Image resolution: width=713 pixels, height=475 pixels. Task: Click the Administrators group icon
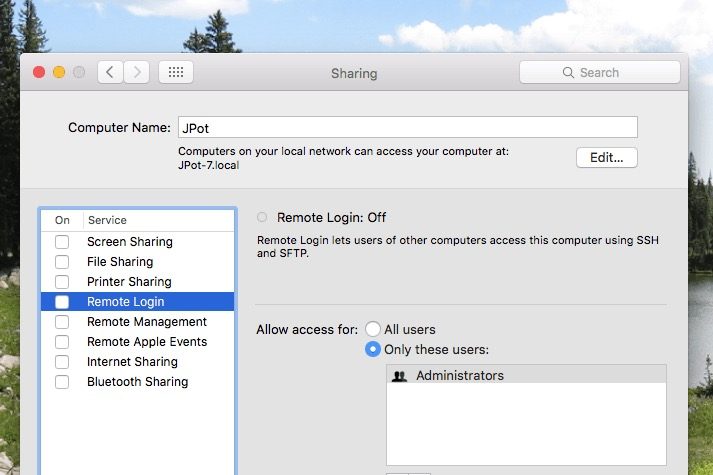[x=400, y=376]
